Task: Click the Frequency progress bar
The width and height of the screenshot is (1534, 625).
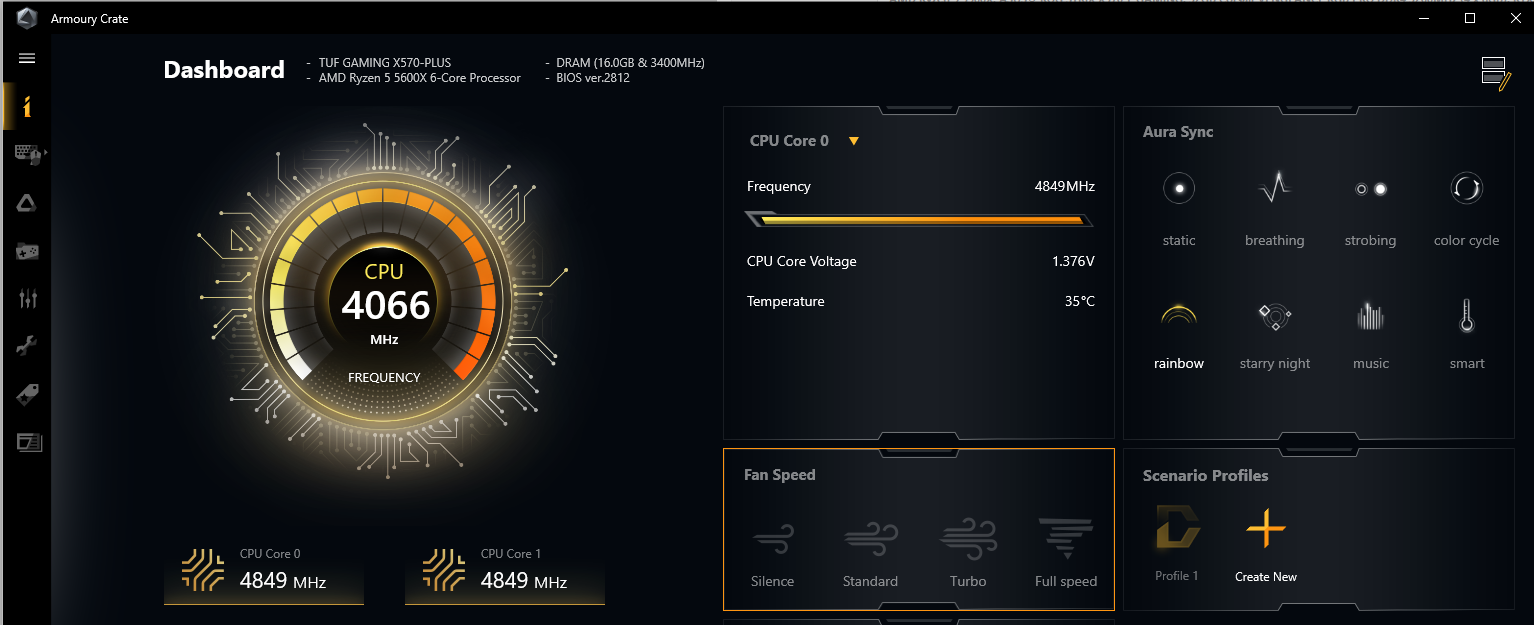Action: (x=920, y=219)
